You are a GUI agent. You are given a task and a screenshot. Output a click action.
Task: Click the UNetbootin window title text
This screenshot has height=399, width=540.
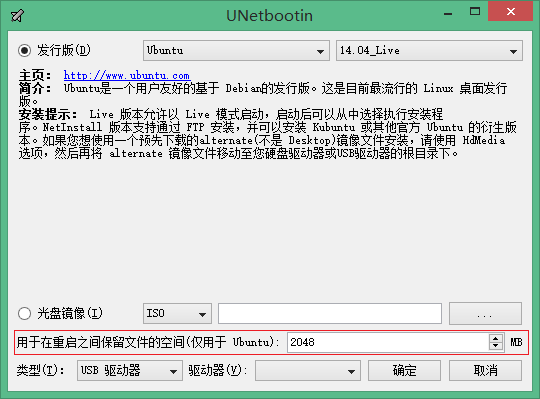(270, 16)
